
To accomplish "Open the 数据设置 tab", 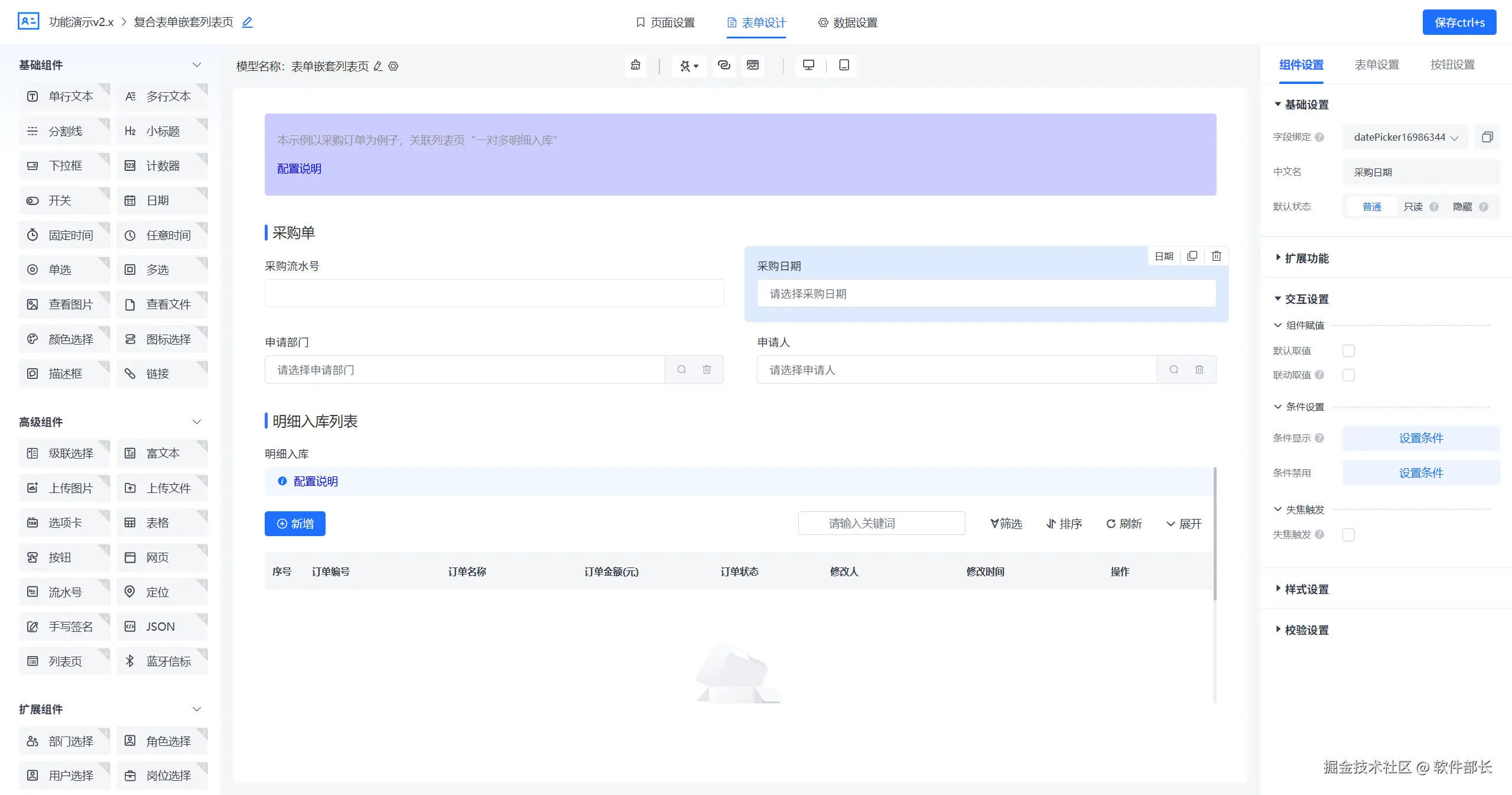I will [x=848, y=22].
